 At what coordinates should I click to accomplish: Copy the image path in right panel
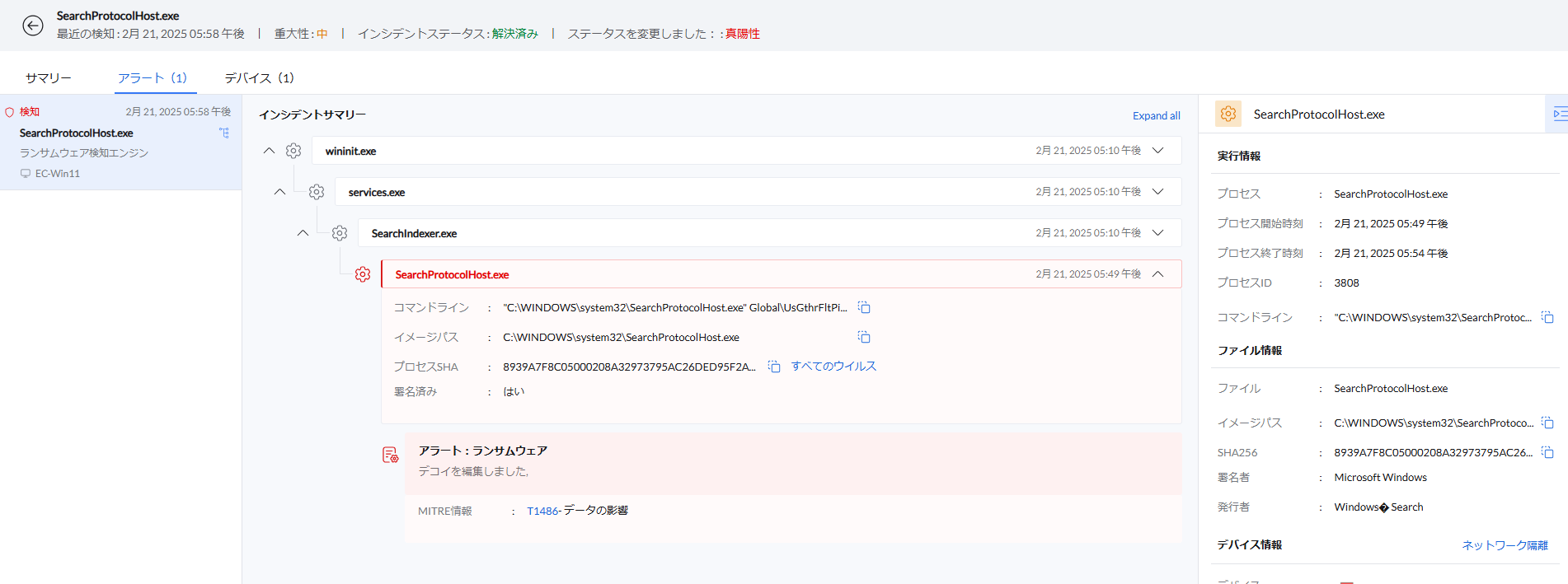tap(1547, 423)
